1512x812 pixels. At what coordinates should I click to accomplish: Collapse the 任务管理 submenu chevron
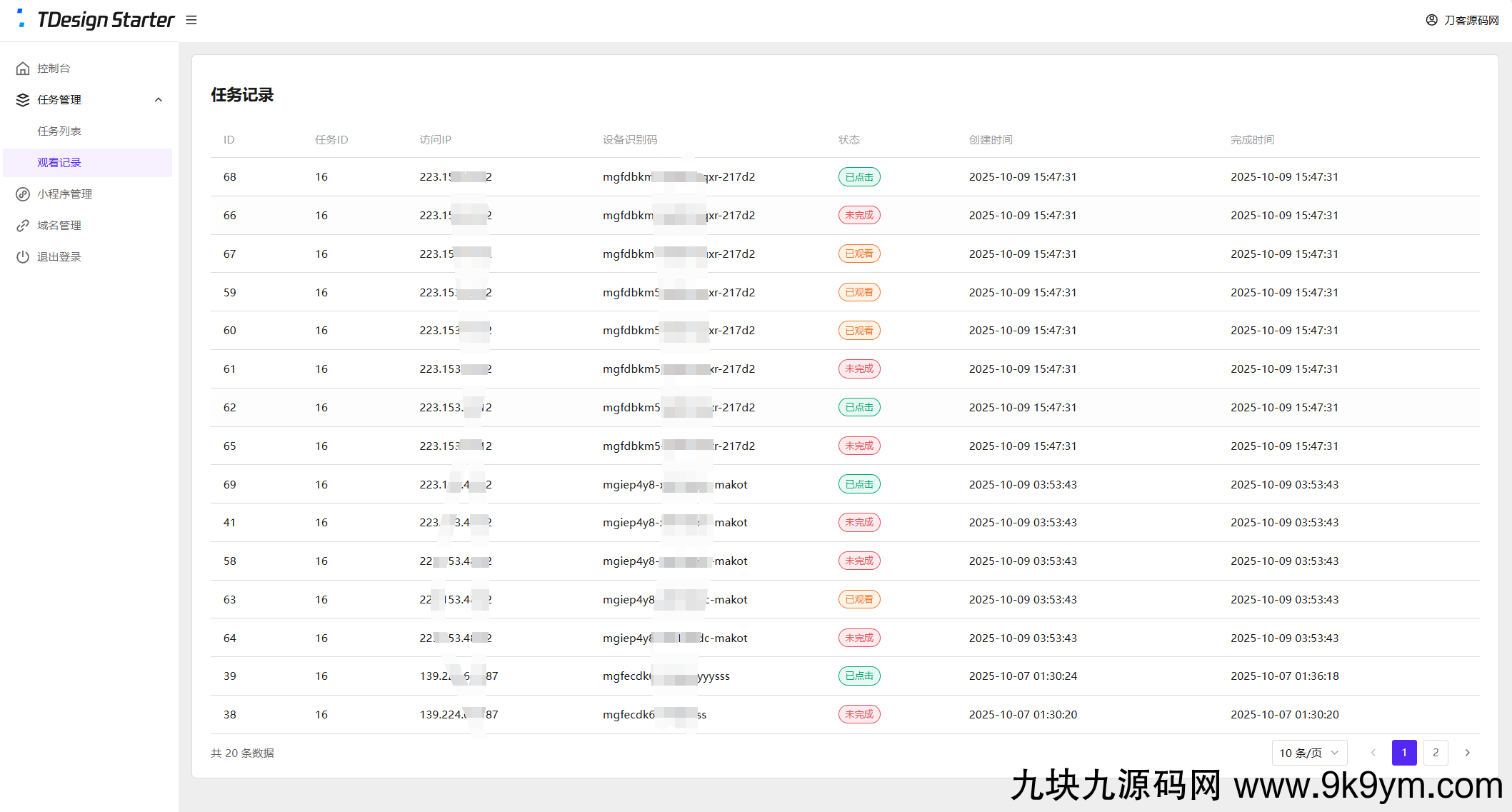(159, 100)
